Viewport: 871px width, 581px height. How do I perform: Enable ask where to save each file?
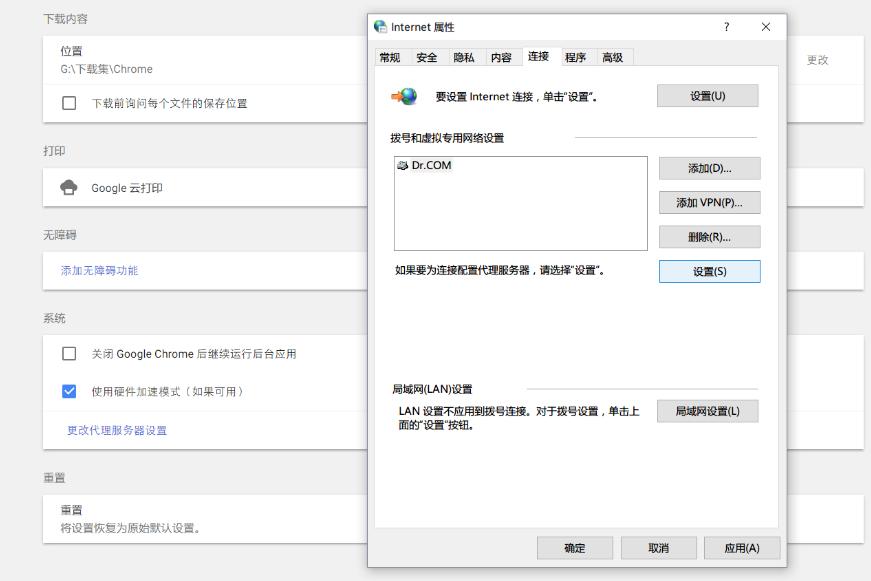point(69,103)
